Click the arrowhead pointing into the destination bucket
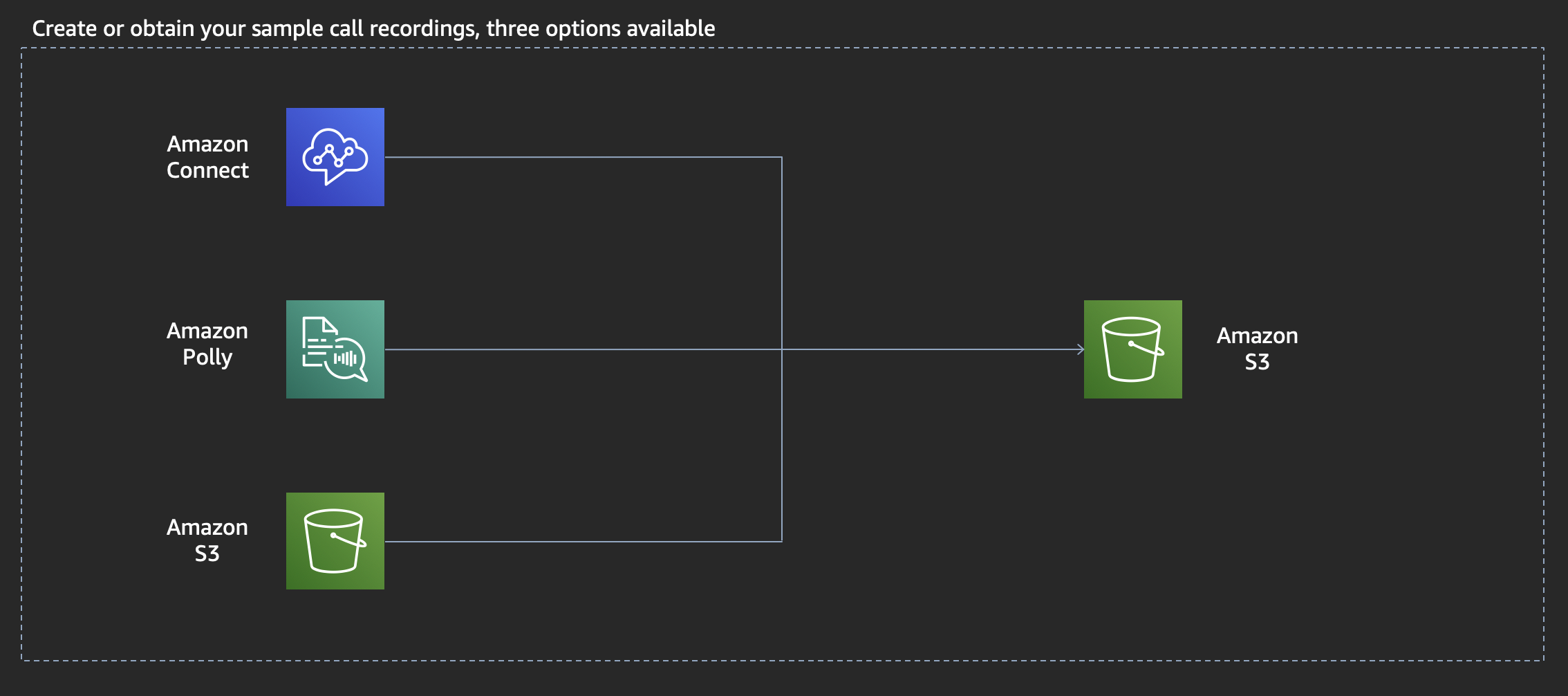This screenshot has height=696, width=1568. pos(1080,349)
